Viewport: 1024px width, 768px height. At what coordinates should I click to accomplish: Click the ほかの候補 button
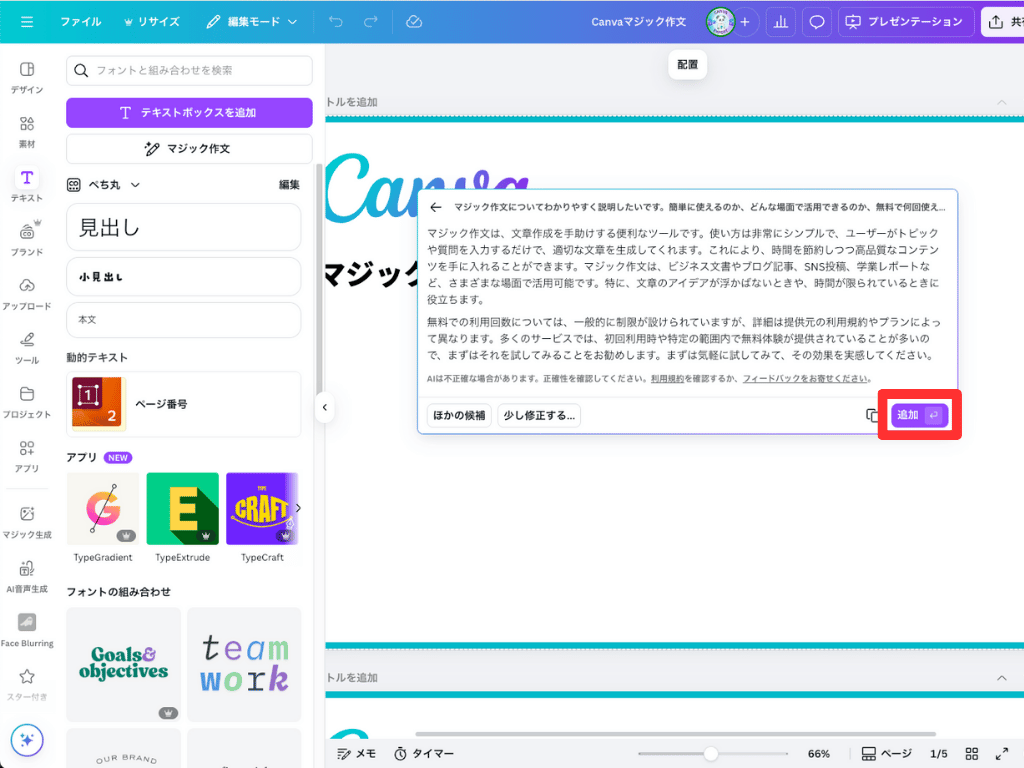(459, 415)
